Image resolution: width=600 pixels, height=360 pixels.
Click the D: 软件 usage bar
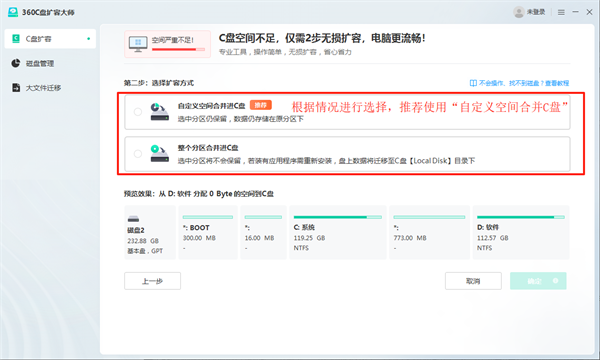tap(521, 217)
